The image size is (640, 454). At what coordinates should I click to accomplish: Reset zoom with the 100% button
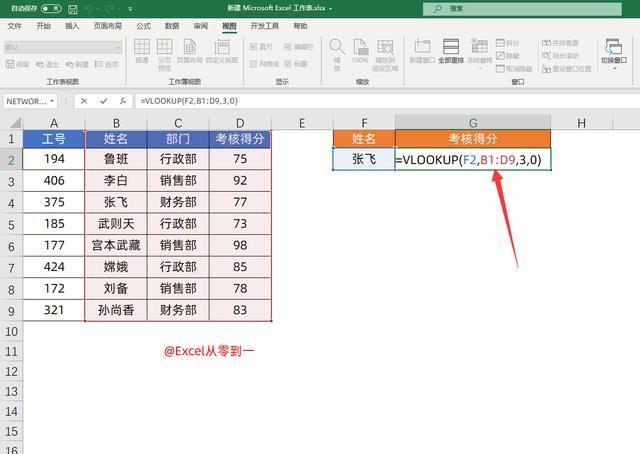click(x=360, y=51)
